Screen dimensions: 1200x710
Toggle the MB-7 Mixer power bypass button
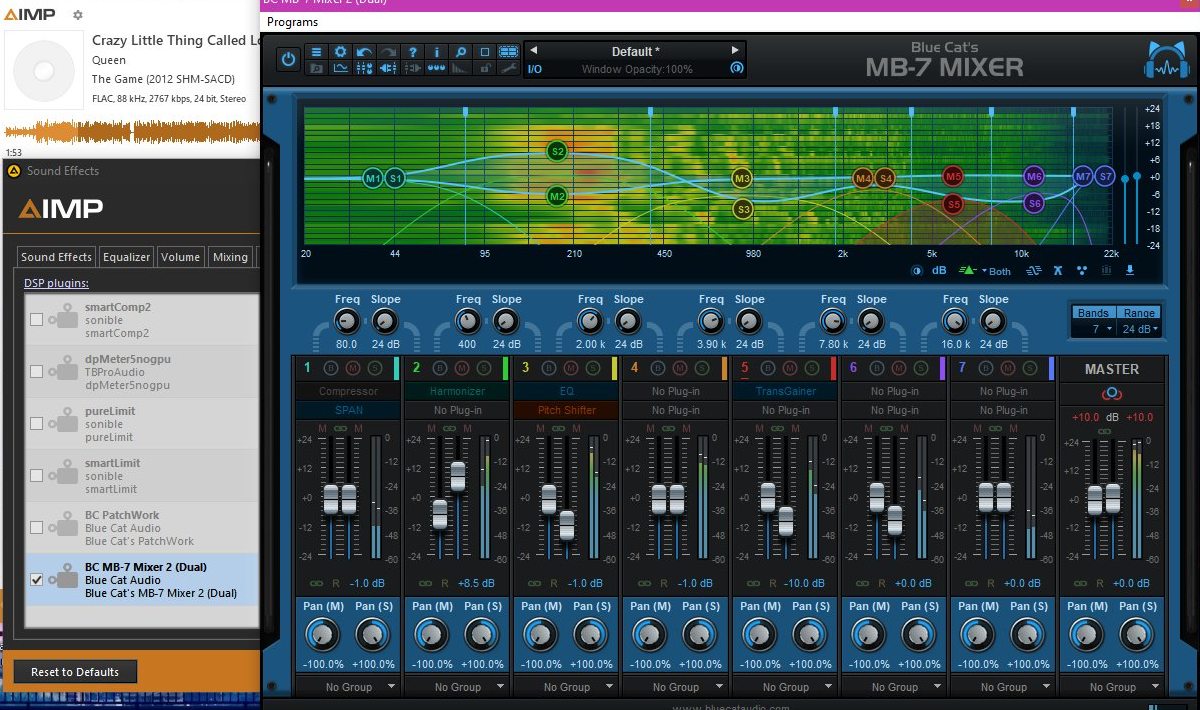pyautogui.click(x=288, y=59)
